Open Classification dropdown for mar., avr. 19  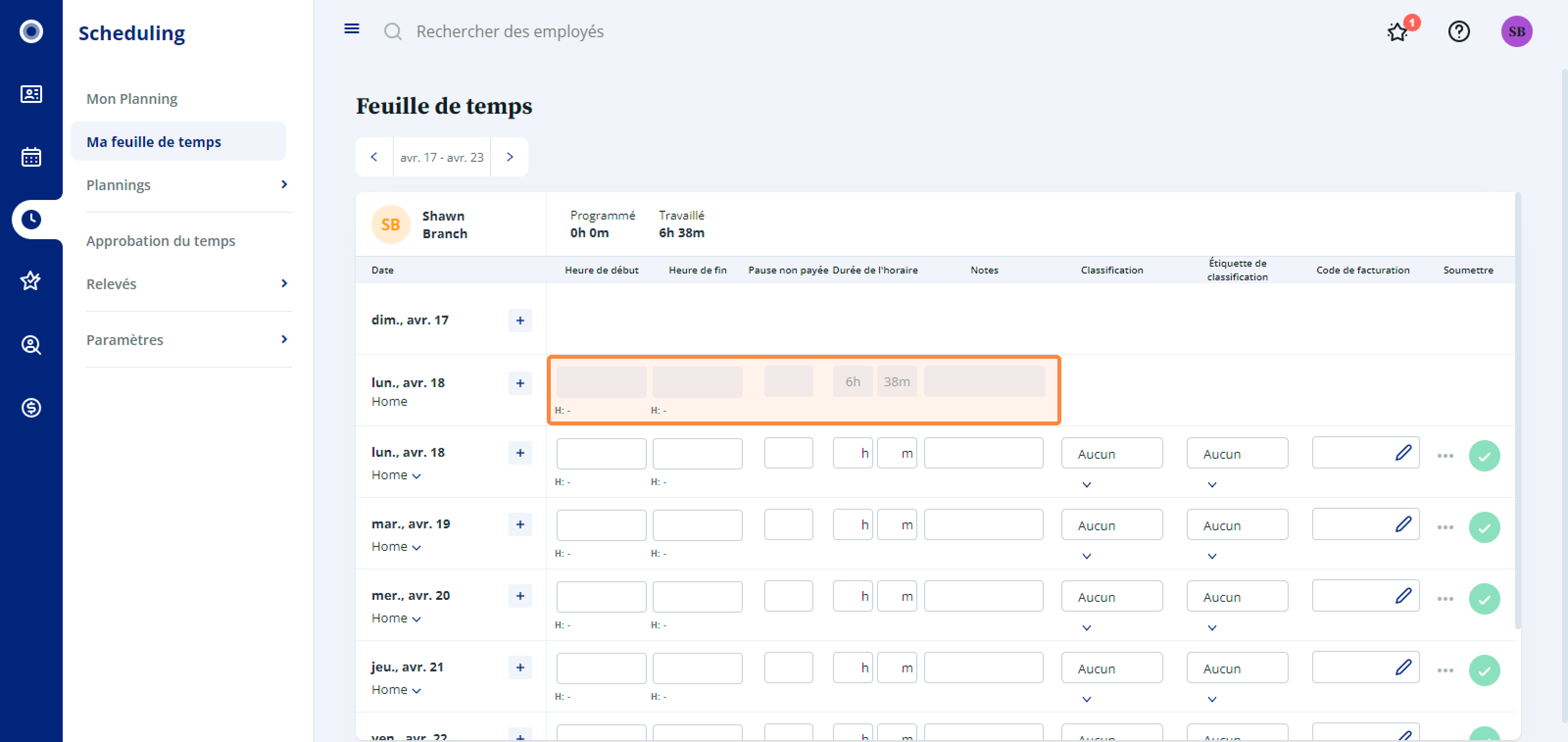tap(1111, 525)
